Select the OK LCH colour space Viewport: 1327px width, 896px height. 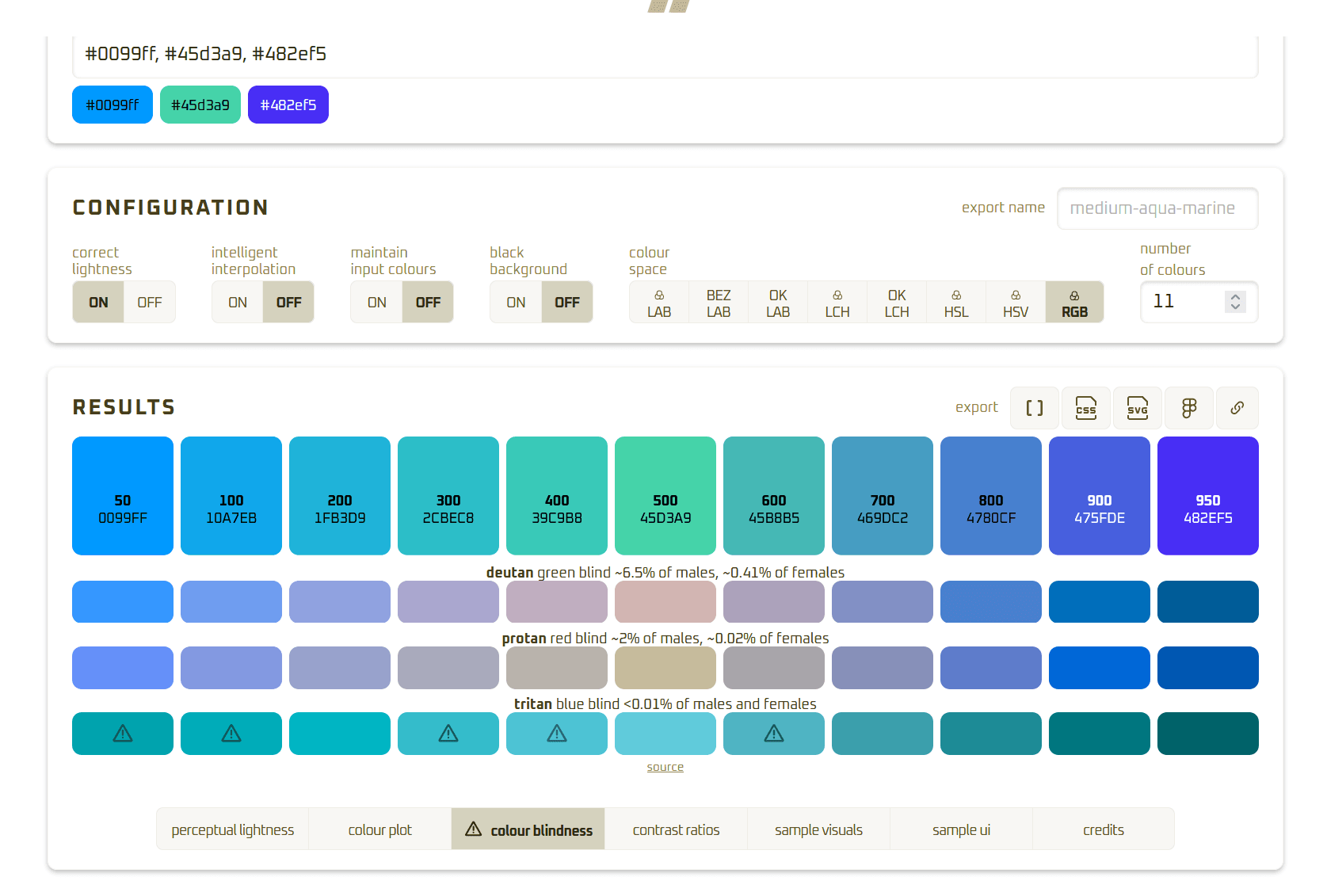[x=896, y=302]
